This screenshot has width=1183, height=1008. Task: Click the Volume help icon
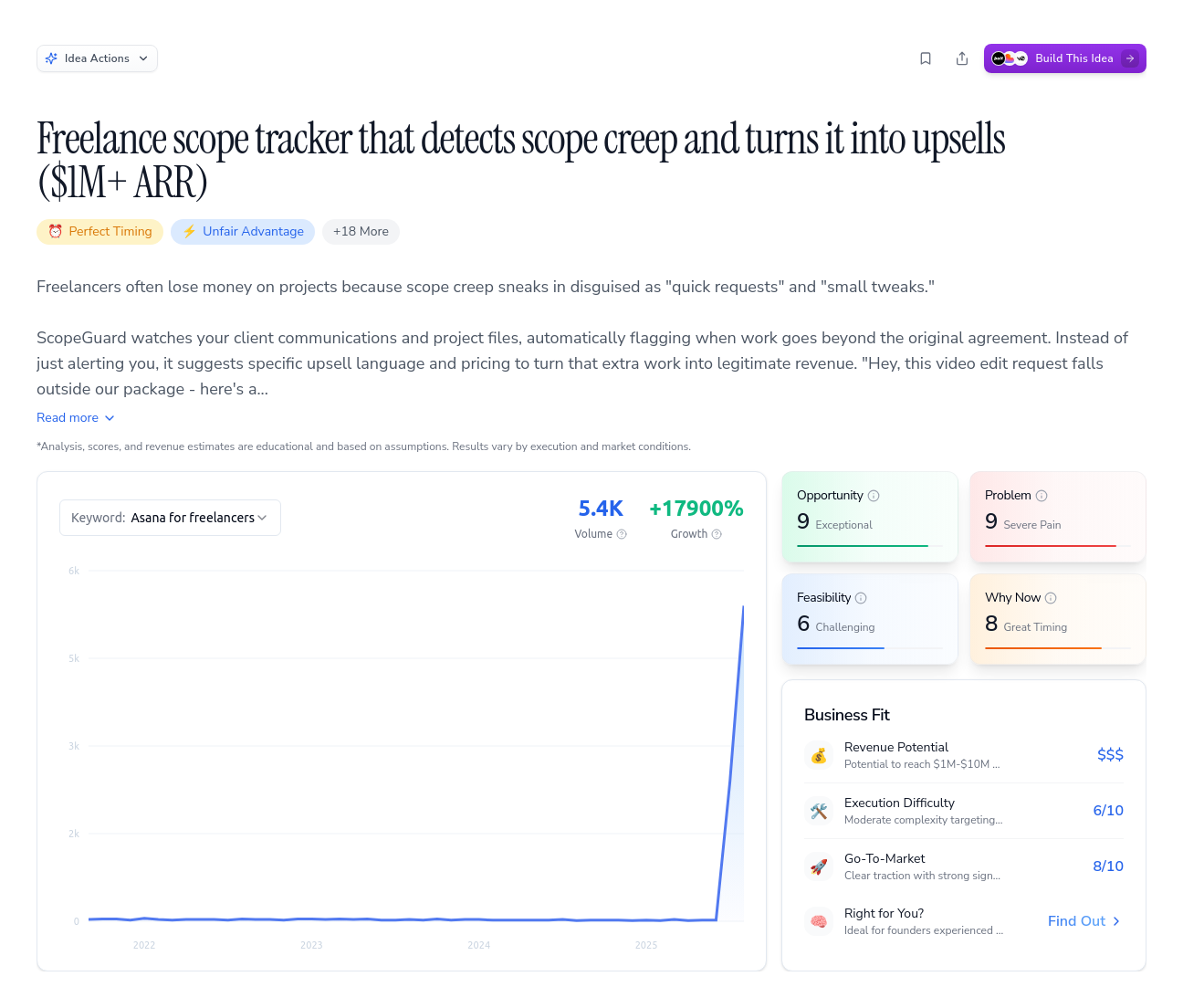[622, 534]
